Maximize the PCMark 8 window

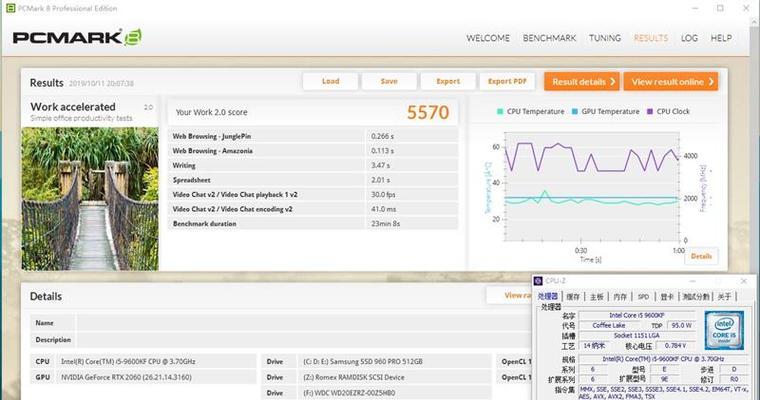720,8
